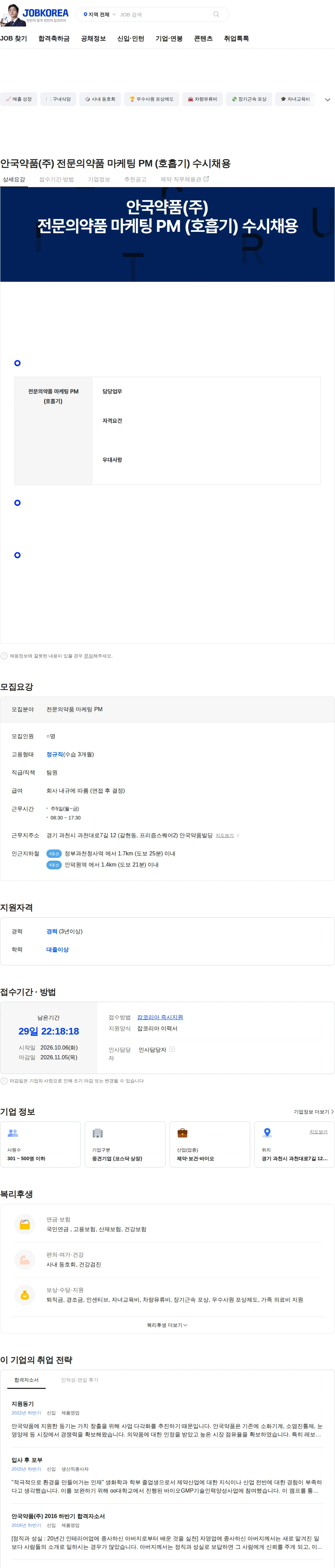Click the 4호선 badge for 인덕원역
The width and height of the screenshot is (335, 1568).
click(x=54, y=864)
